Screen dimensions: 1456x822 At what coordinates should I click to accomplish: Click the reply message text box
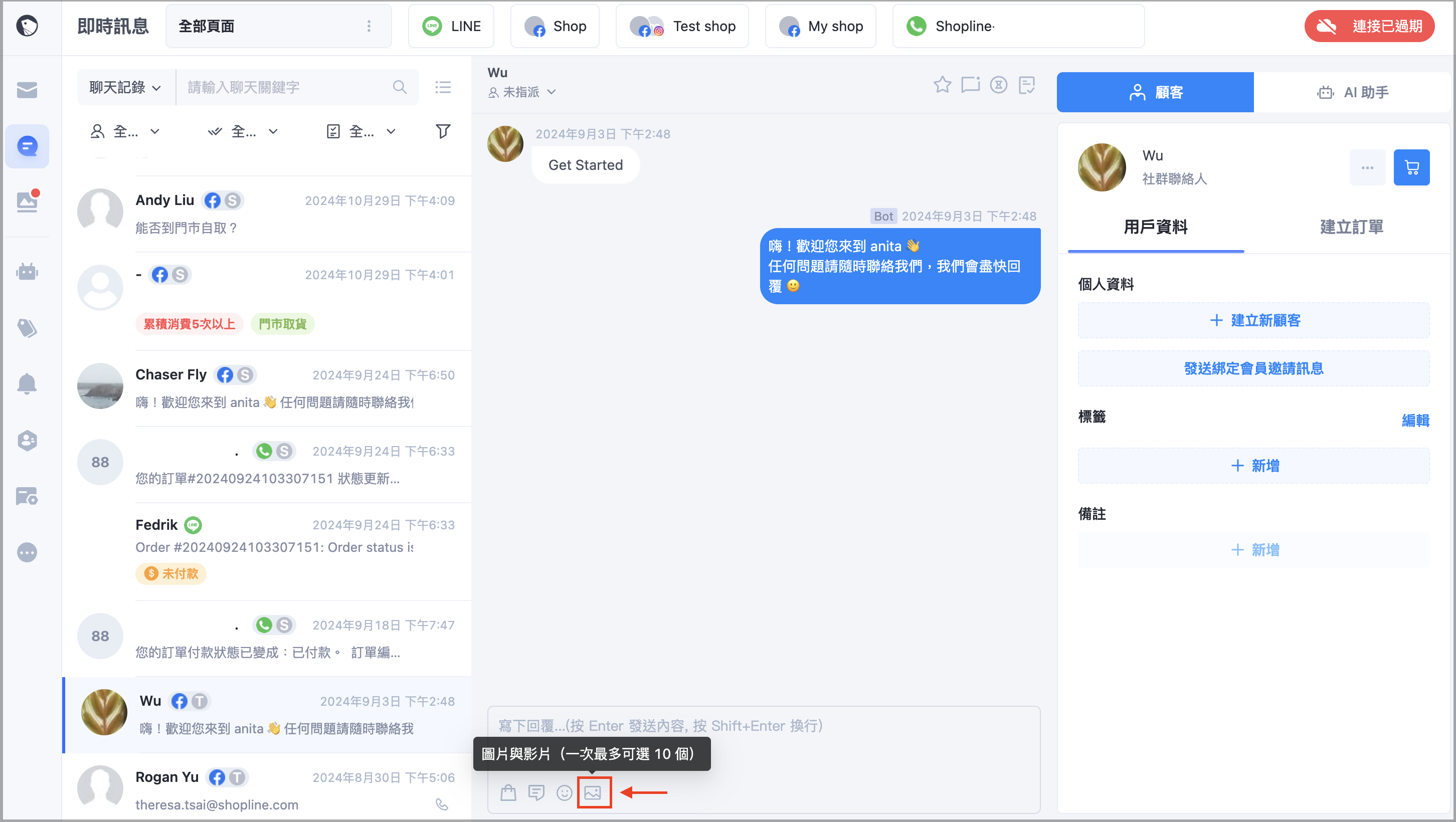763,725
